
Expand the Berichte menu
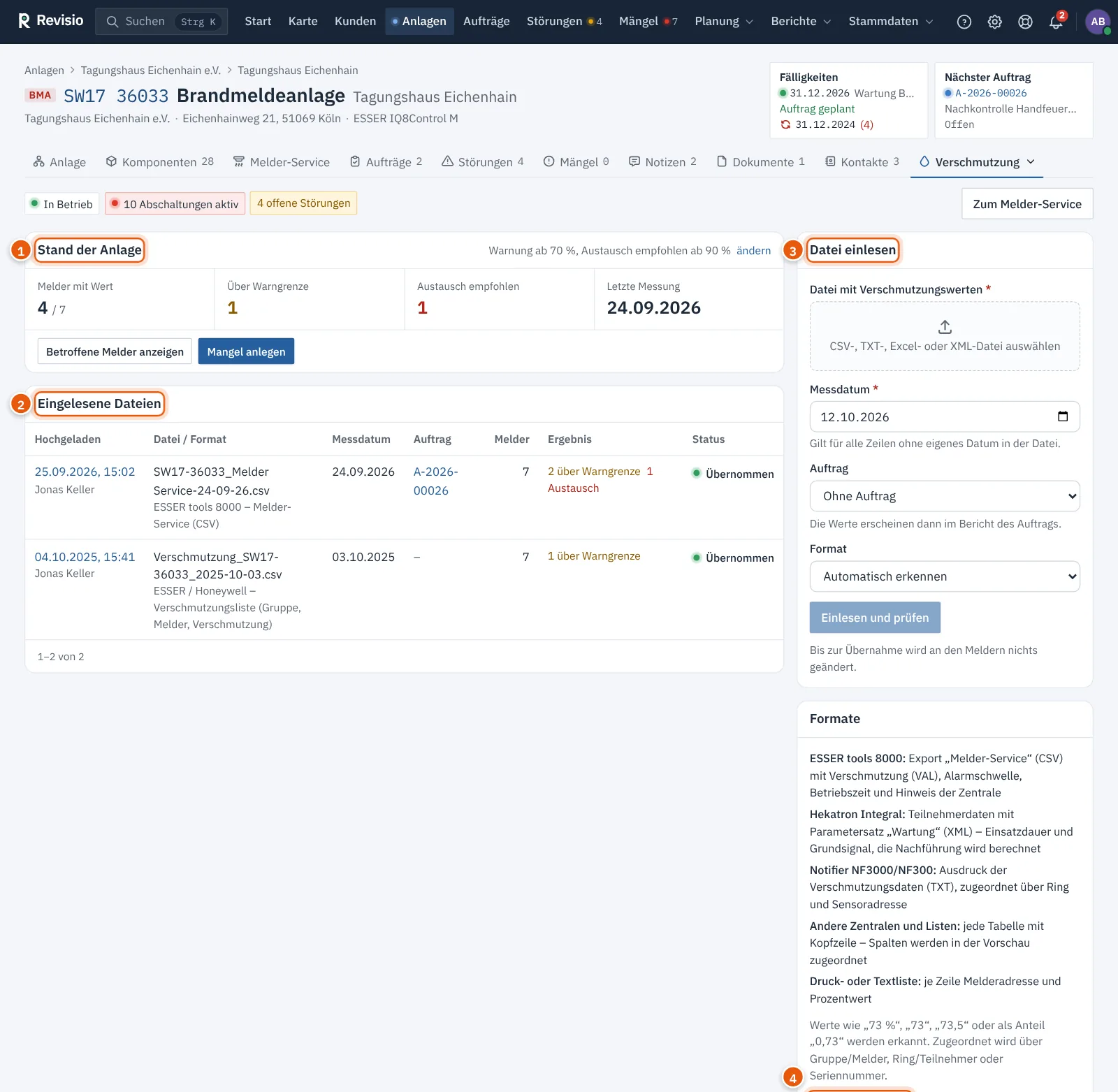click(801, 22)
